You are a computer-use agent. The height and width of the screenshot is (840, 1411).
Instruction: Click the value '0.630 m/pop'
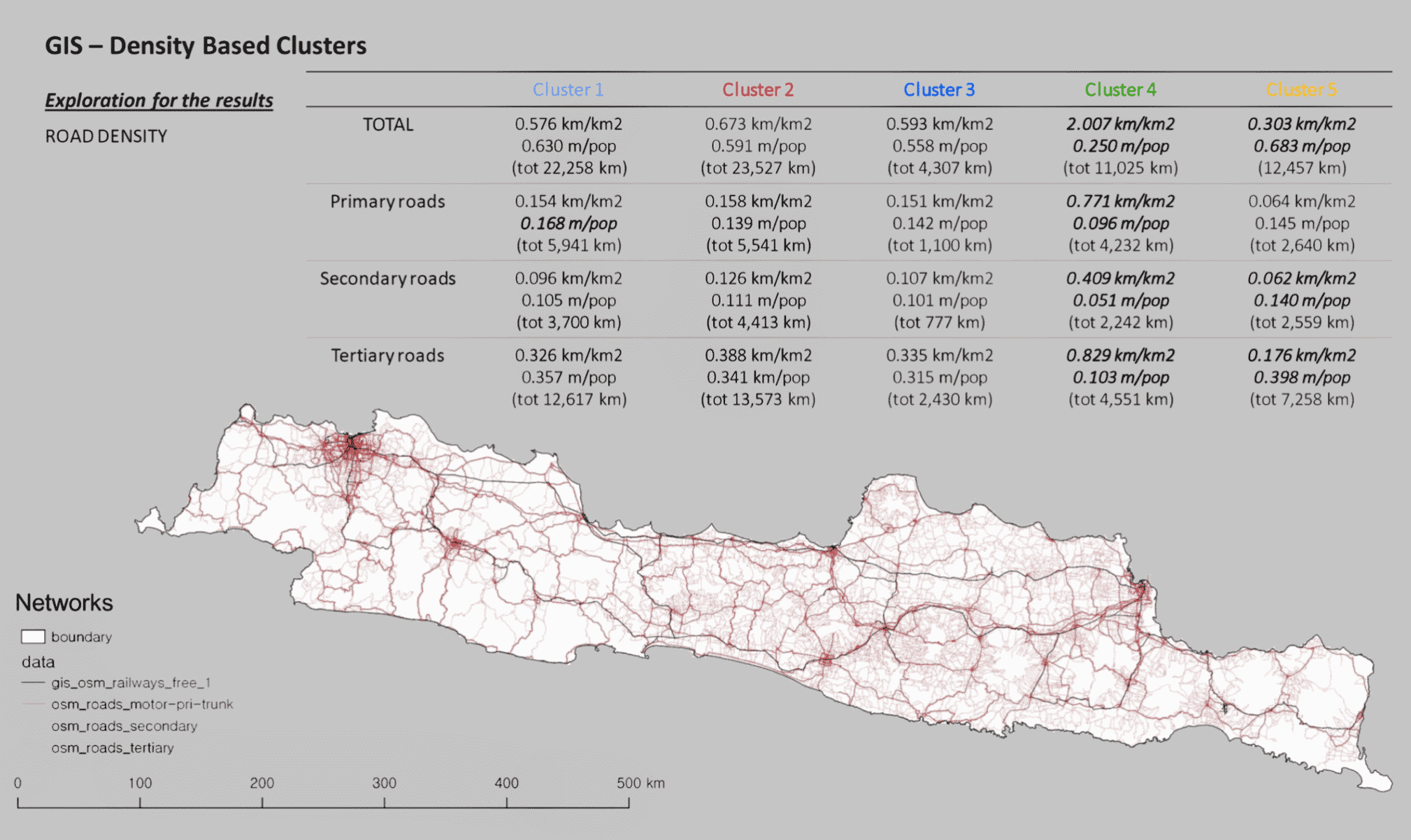pyautogui.click(x=568, y=147)
